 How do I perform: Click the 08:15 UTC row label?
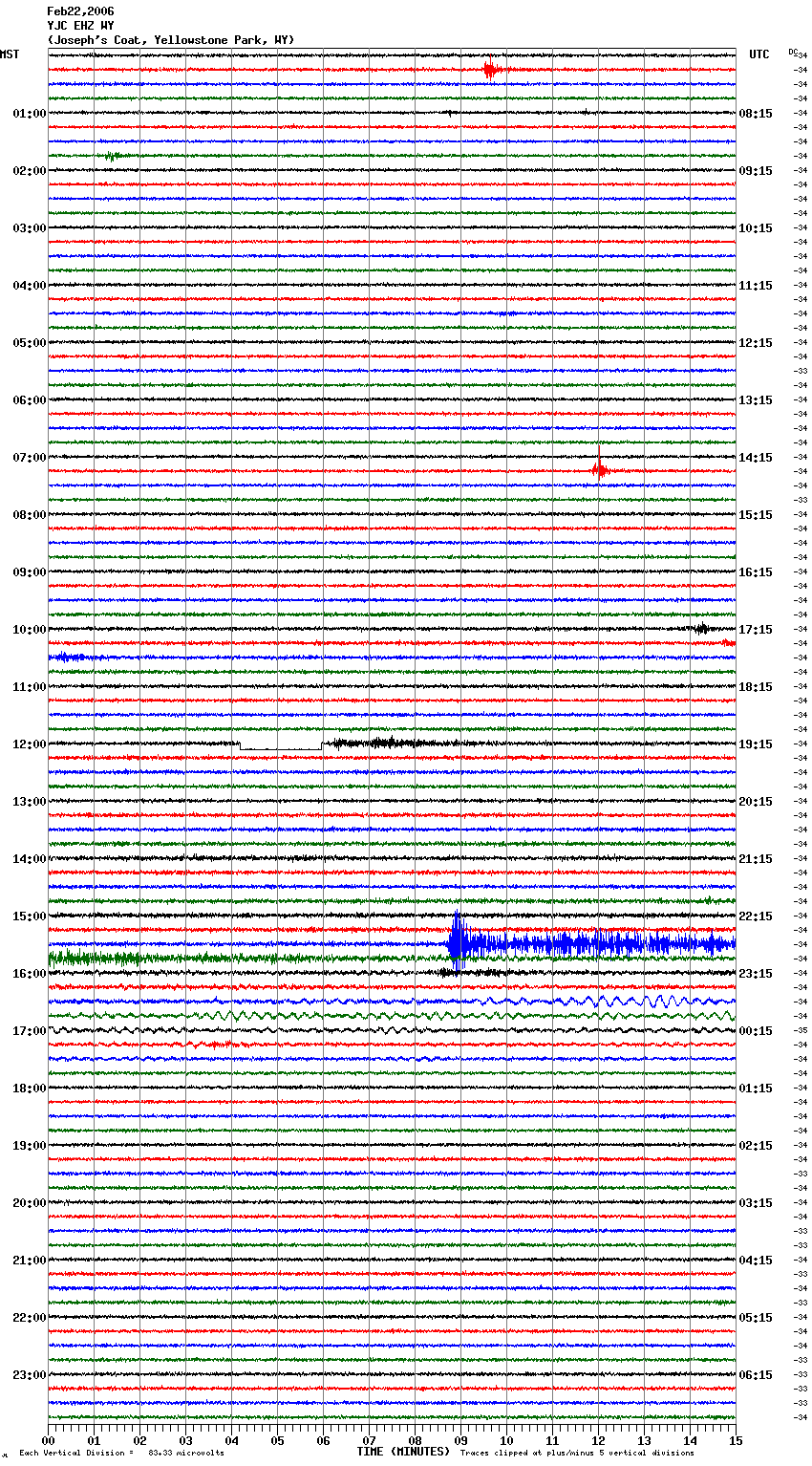756,114
